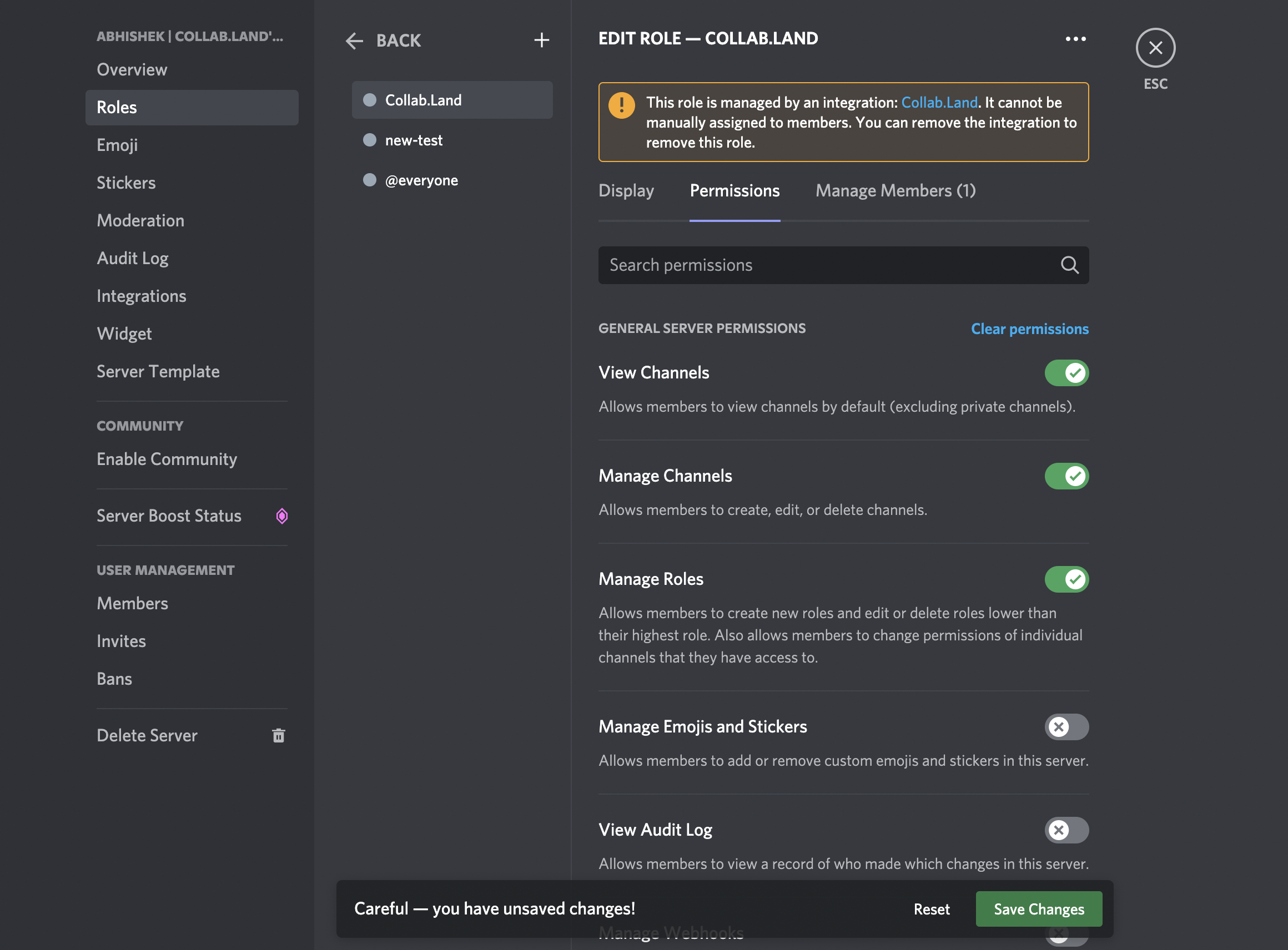This screenshot has width=1288, height=950.
Task: Click the trash icon beside Delete Server
Action: point(279,735)
